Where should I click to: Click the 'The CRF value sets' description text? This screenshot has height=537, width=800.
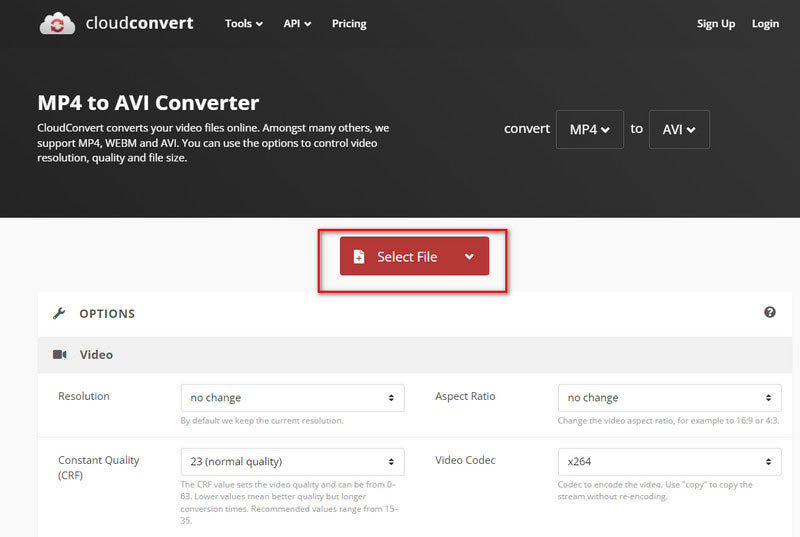coord(289,503)
